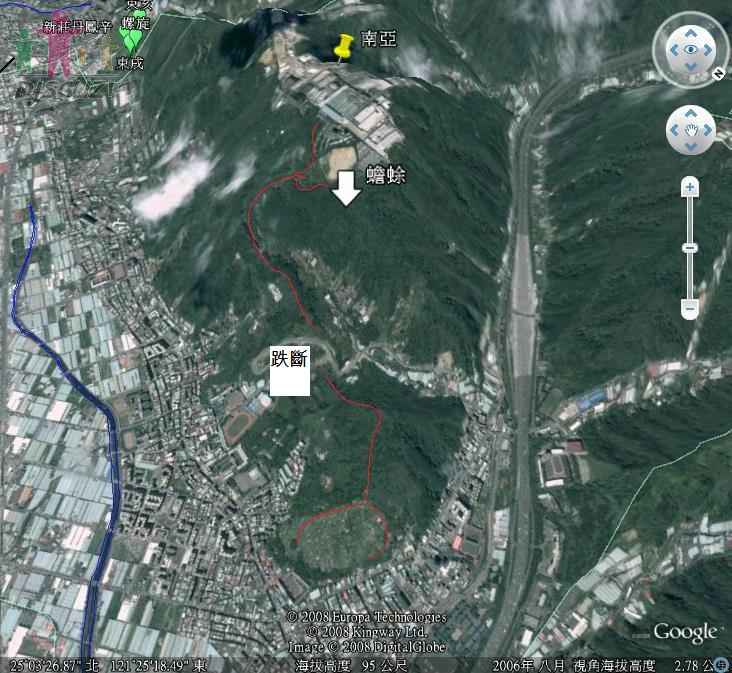The width and height of the screenshot is (732, 673).
Task: Rotate view left with the eye joystick arrow
Action: [x=672, y=50]
